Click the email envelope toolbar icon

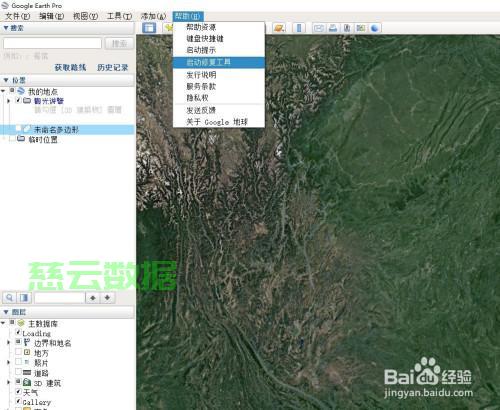coord(319,28)
